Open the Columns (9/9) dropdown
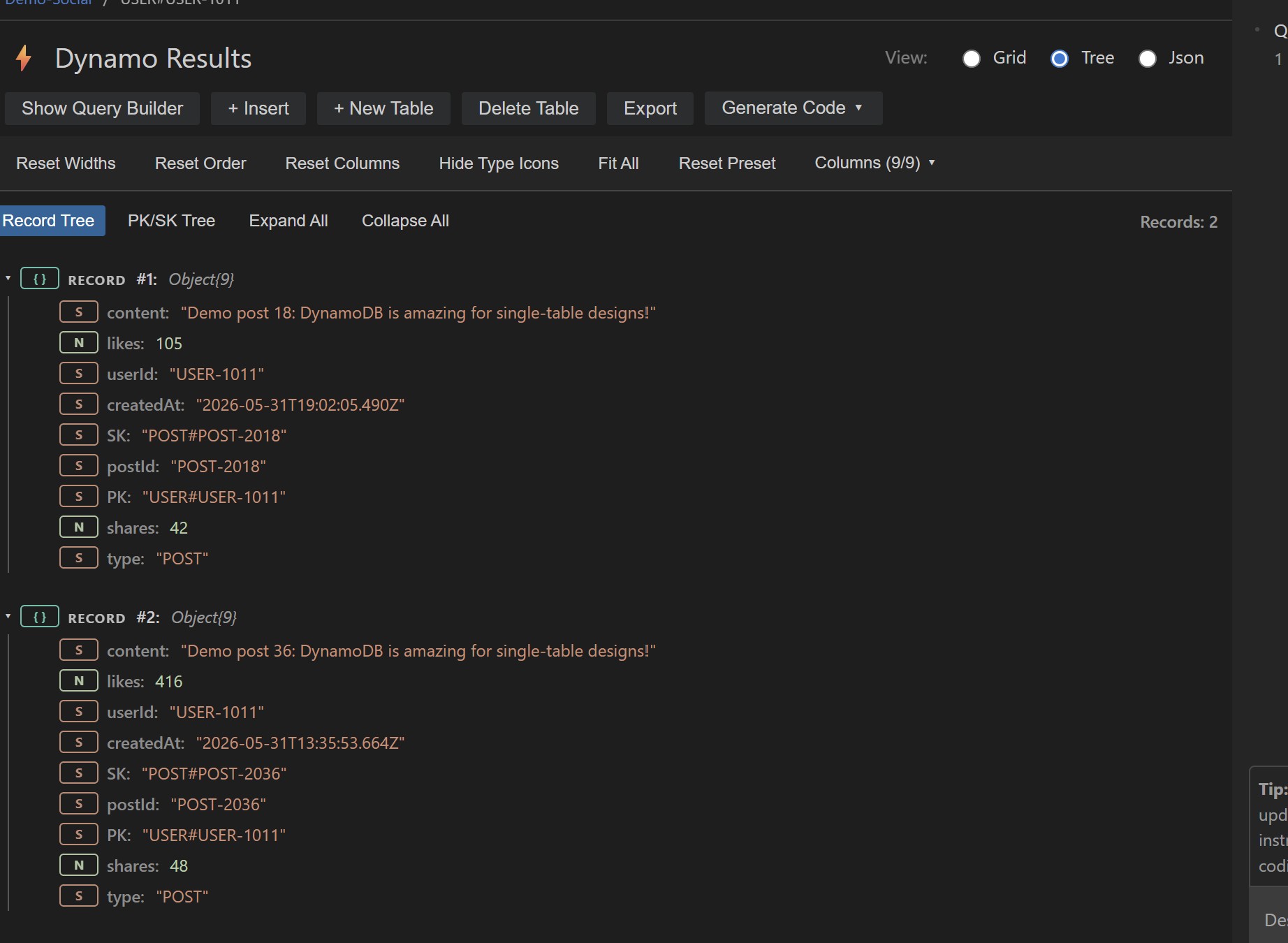 click(874, 163)
